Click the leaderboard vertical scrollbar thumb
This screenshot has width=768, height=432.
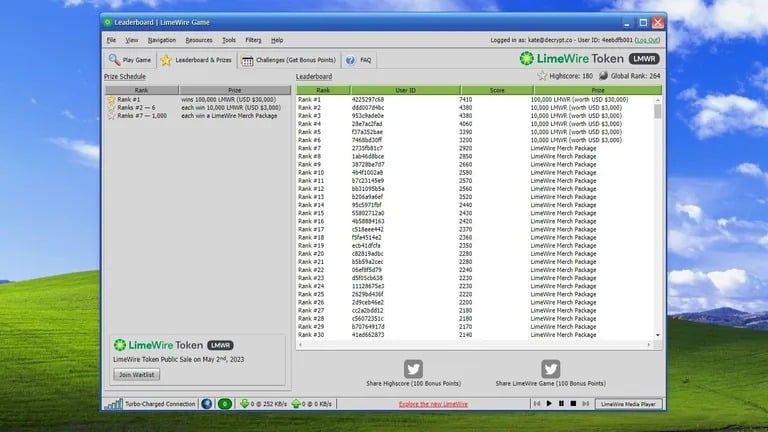[x=658, y=111]
